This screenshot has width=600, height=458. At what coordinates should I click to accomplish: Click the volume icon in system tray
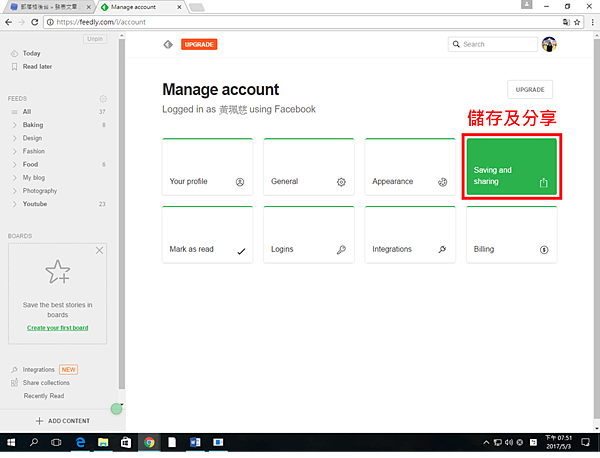(509, 442)
